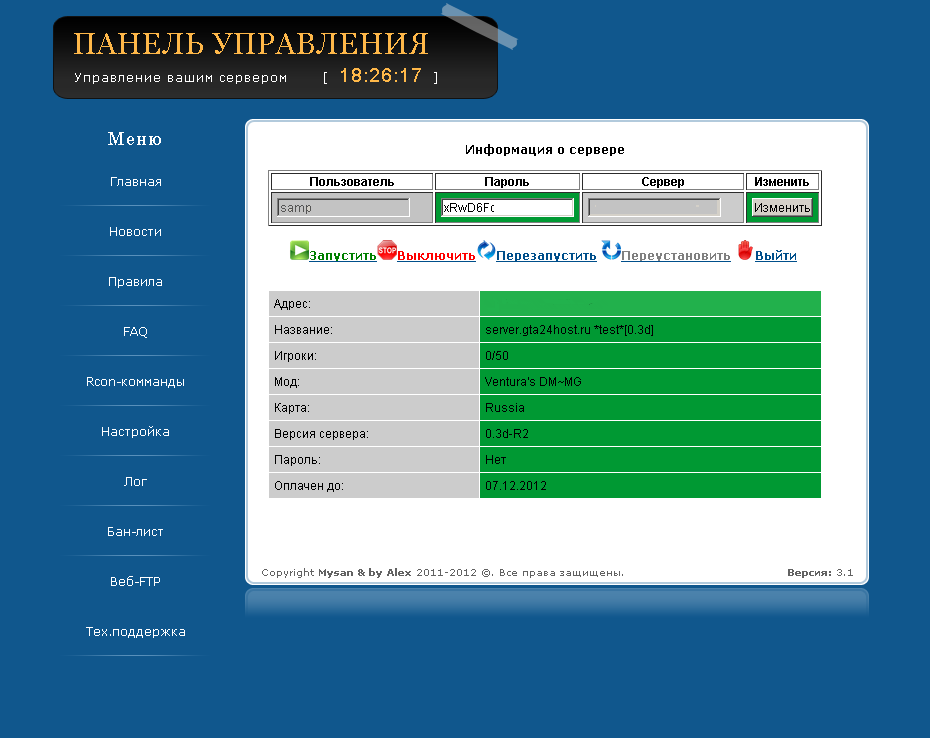Click the Пароль column header in top table

[507, 182]
